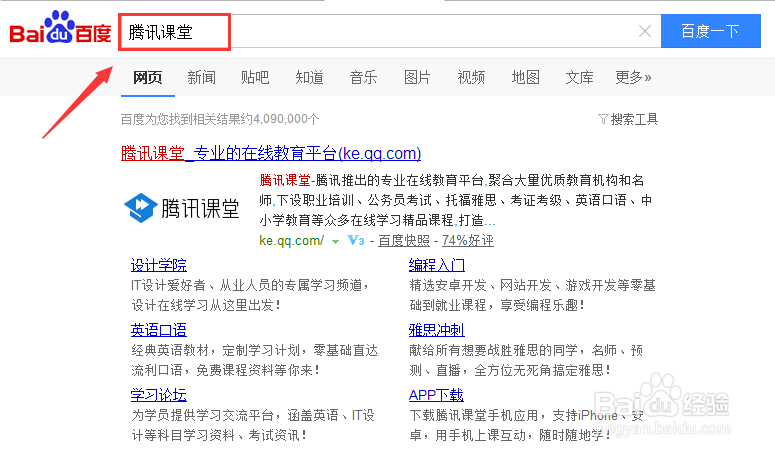Image resolution: width=775 pixels, height=456 pixels.
Task: Click the 腾讯课堂 logo thumbnail
Action: (182, 207)
